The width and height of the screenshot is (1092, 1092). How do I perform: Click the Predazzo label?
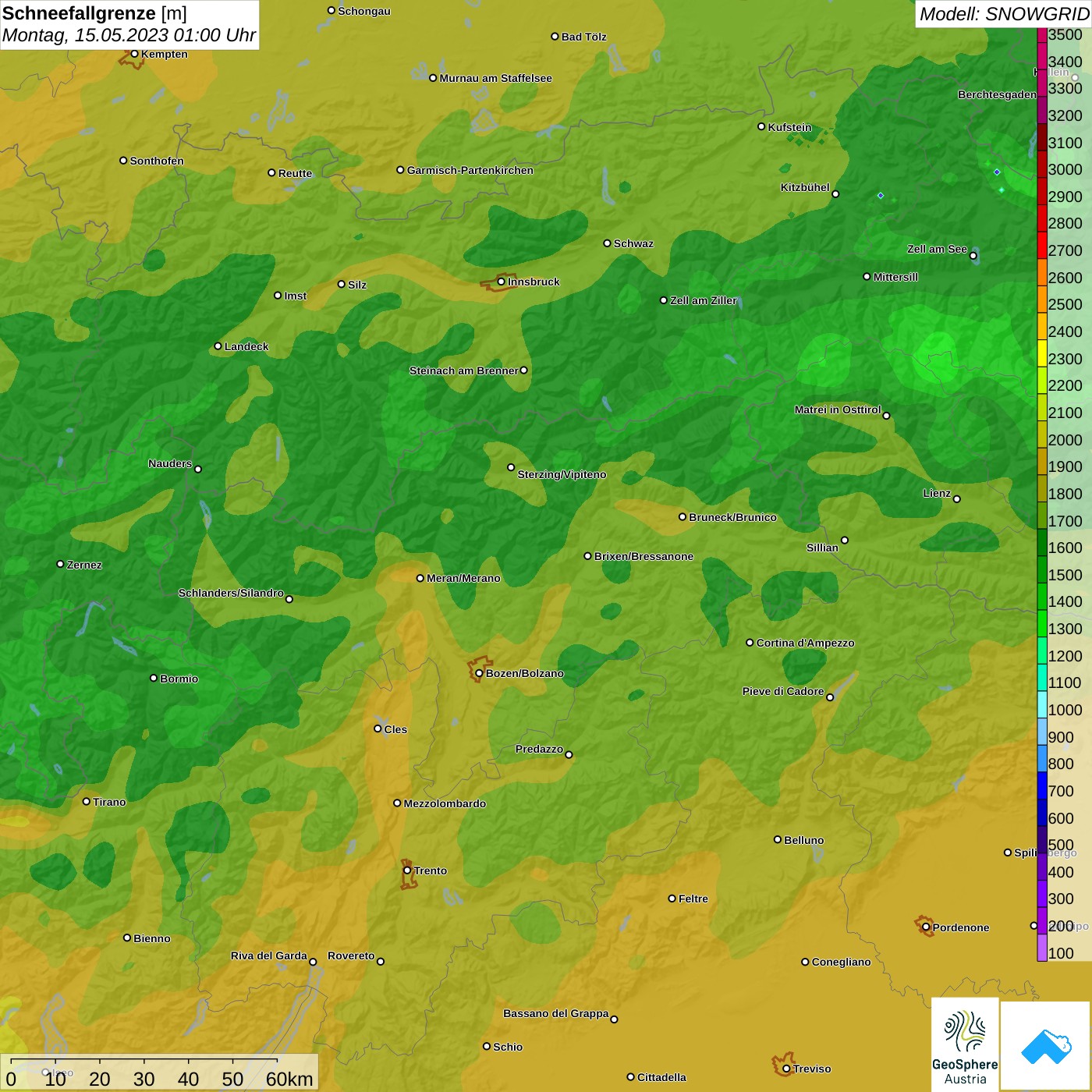pos(539,749)
